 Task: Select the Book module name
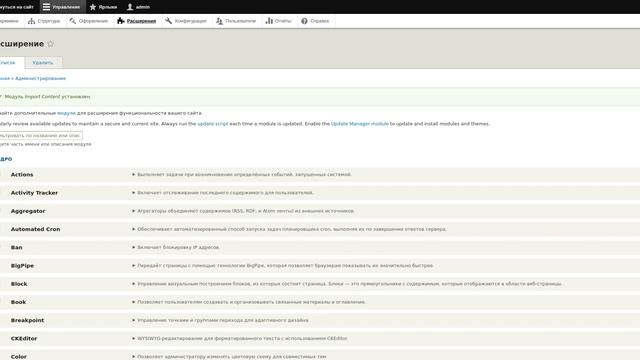[x=18, y=302]
